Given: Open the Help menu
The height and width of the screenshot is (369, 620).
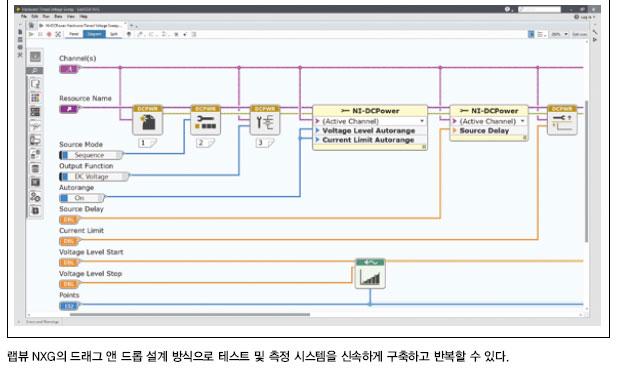Looking at the screenshot, I should (83, 17).
